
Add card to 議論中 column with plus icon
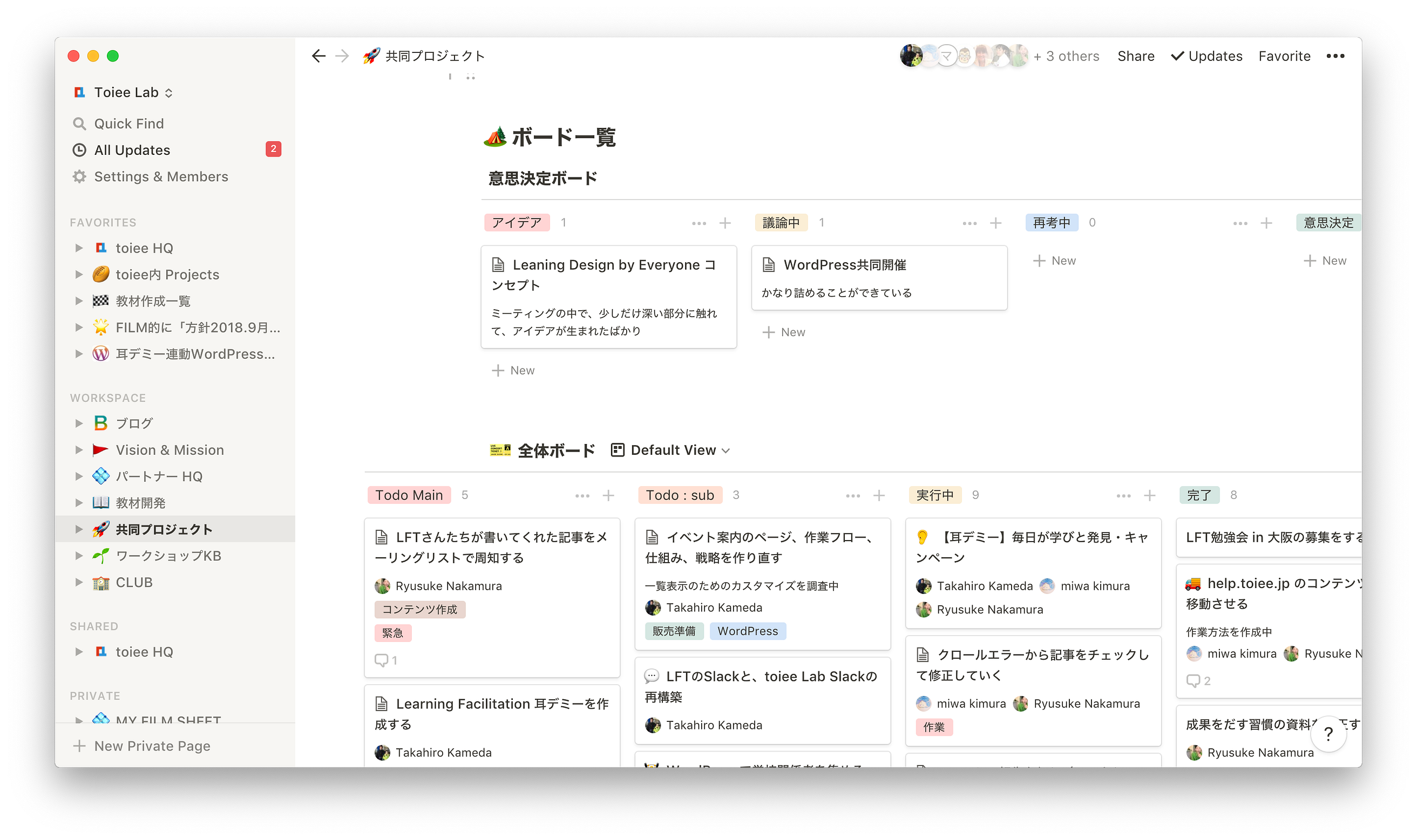995,223
